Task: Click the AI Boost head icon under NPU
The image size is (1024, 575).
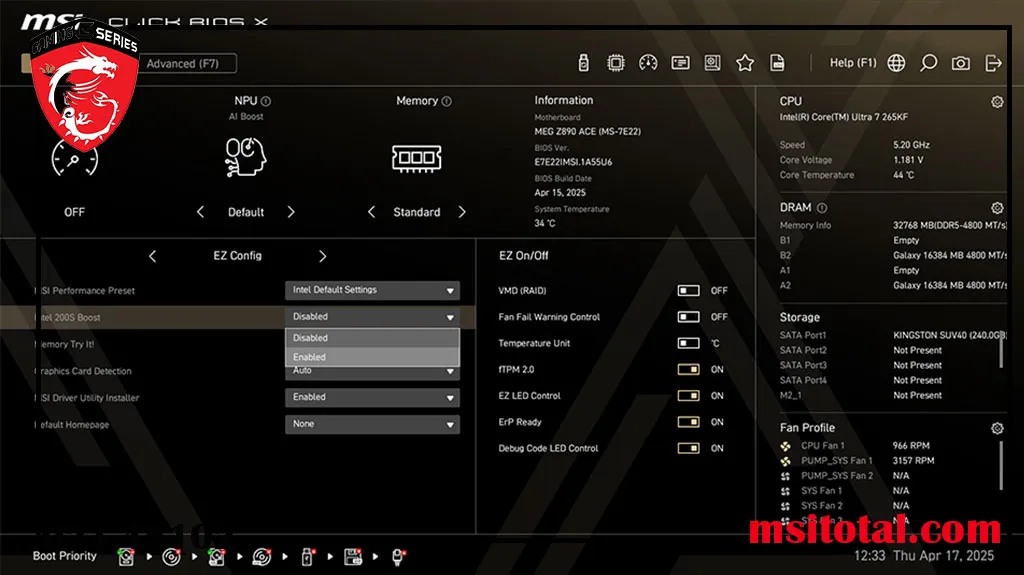Action: (246, 157)
